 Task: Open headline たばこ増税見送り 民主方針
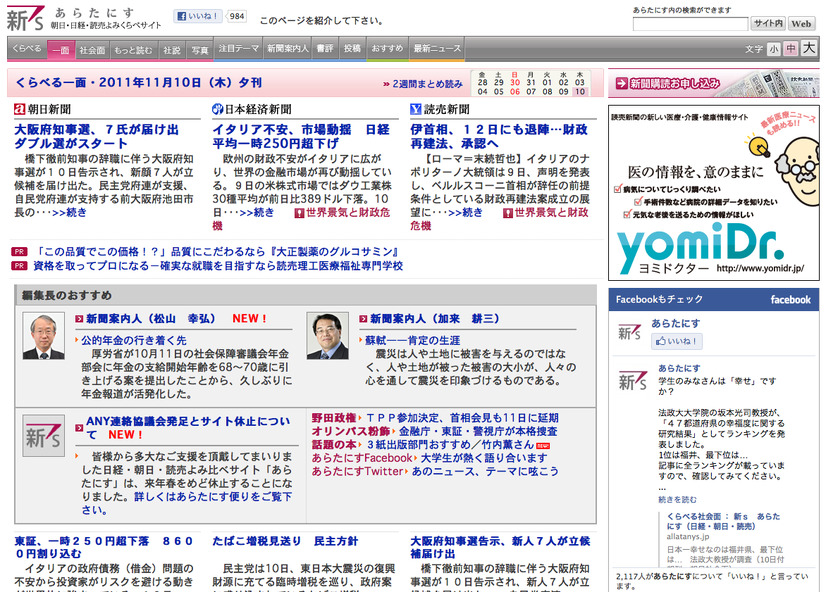click(x=285, y=541)
